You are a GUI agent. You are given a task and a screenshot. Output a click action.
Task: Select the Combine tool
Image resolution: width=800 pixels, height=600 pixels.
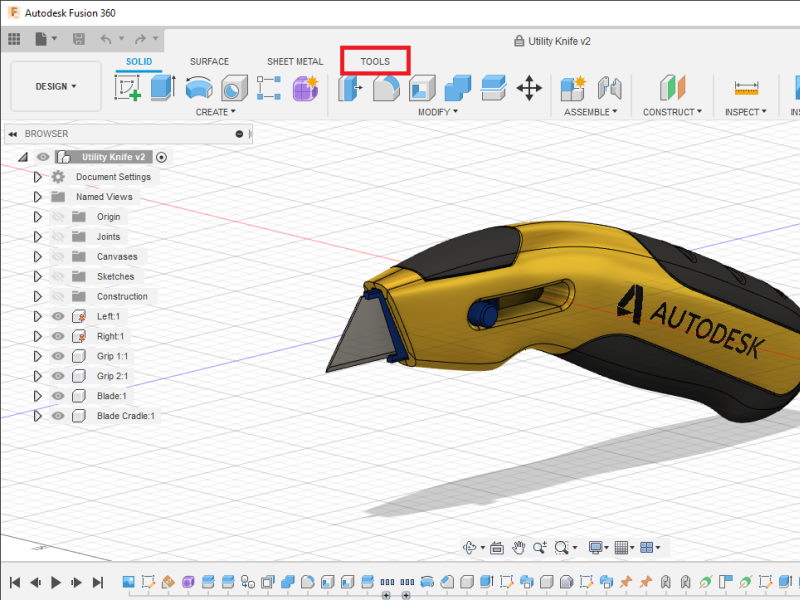click(458, 88)
